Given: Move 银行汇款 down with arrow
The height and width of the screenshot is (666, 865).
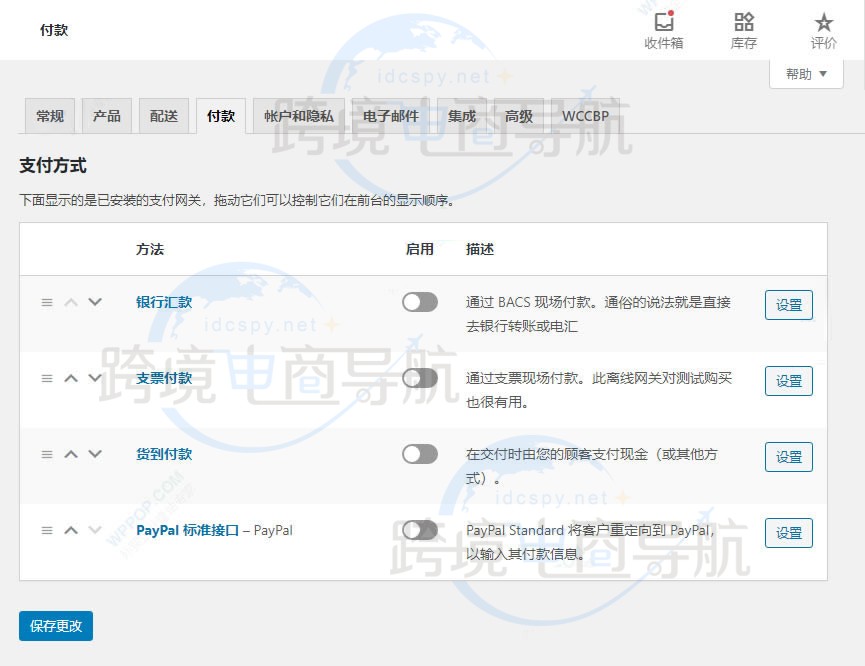Looking at the screenshot, I should tap(95, 302).
